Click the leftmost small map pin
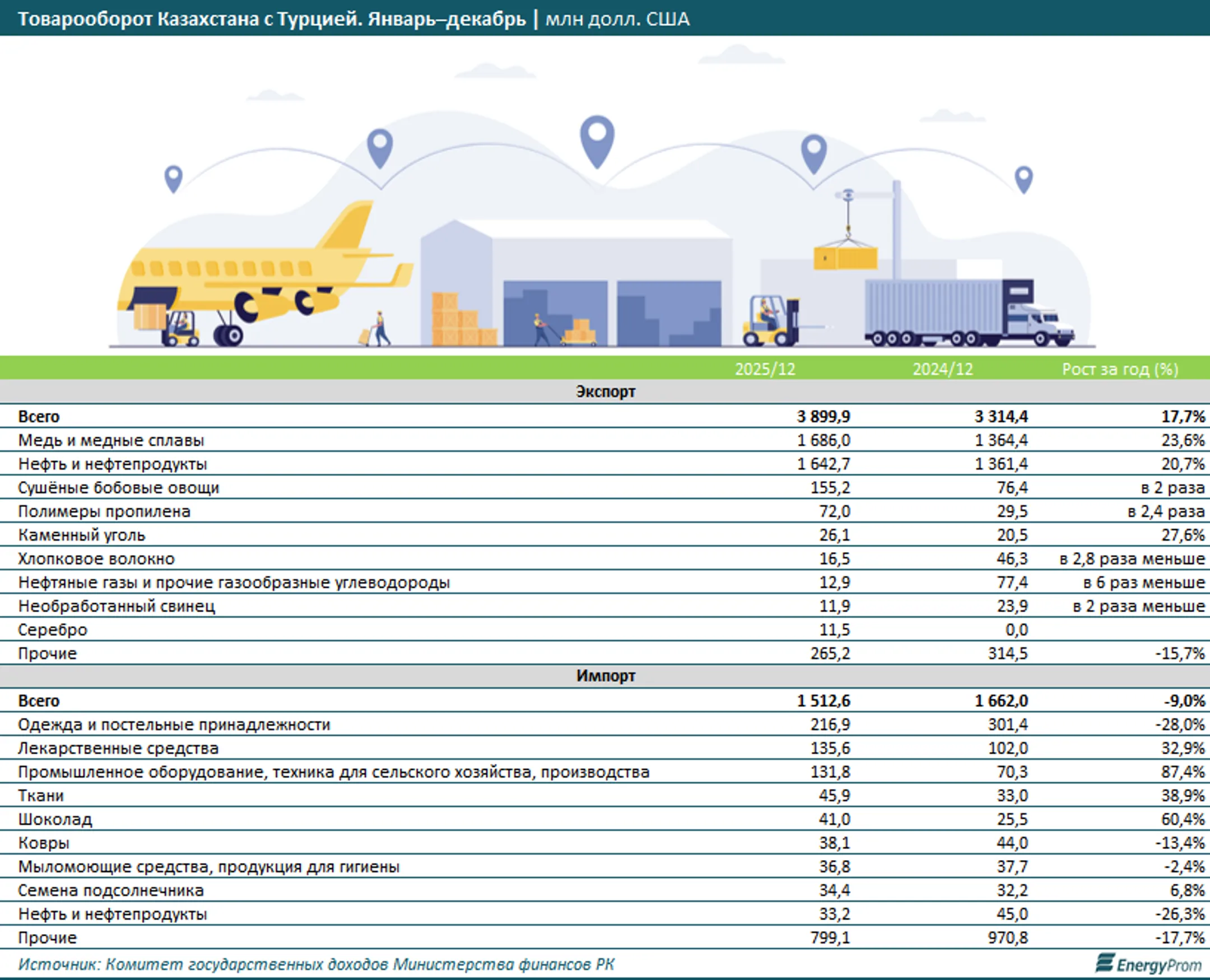This screenshot has height=980, width=1210. (x=173, y=179)
